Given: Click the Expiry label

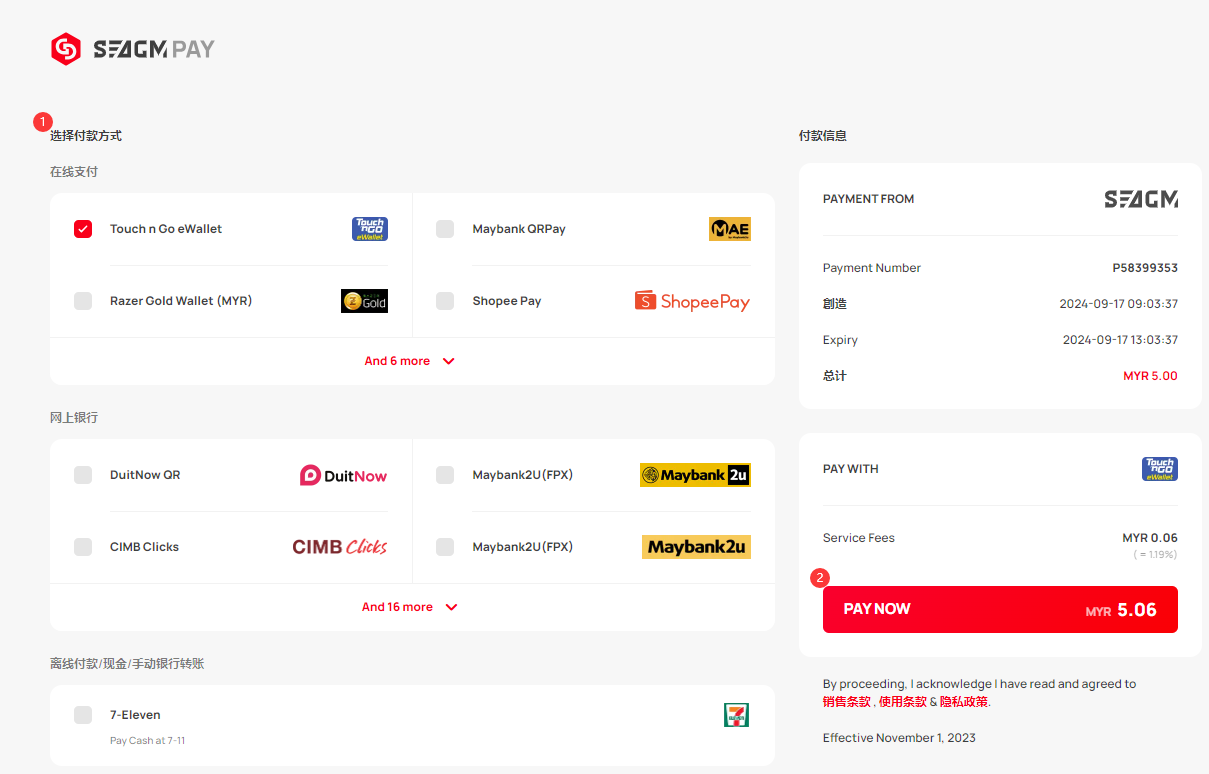Looking at the screenshot, I should click(840, 340).
